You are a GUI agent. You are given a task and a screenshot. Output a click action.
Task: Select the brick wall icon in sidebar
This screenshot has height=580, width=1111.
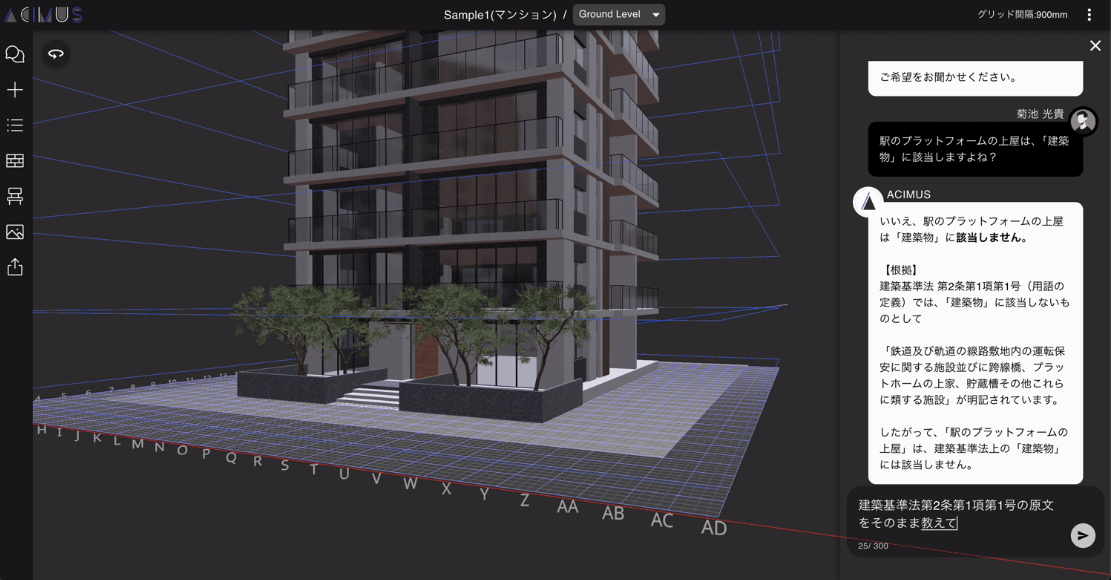(15, 161)
